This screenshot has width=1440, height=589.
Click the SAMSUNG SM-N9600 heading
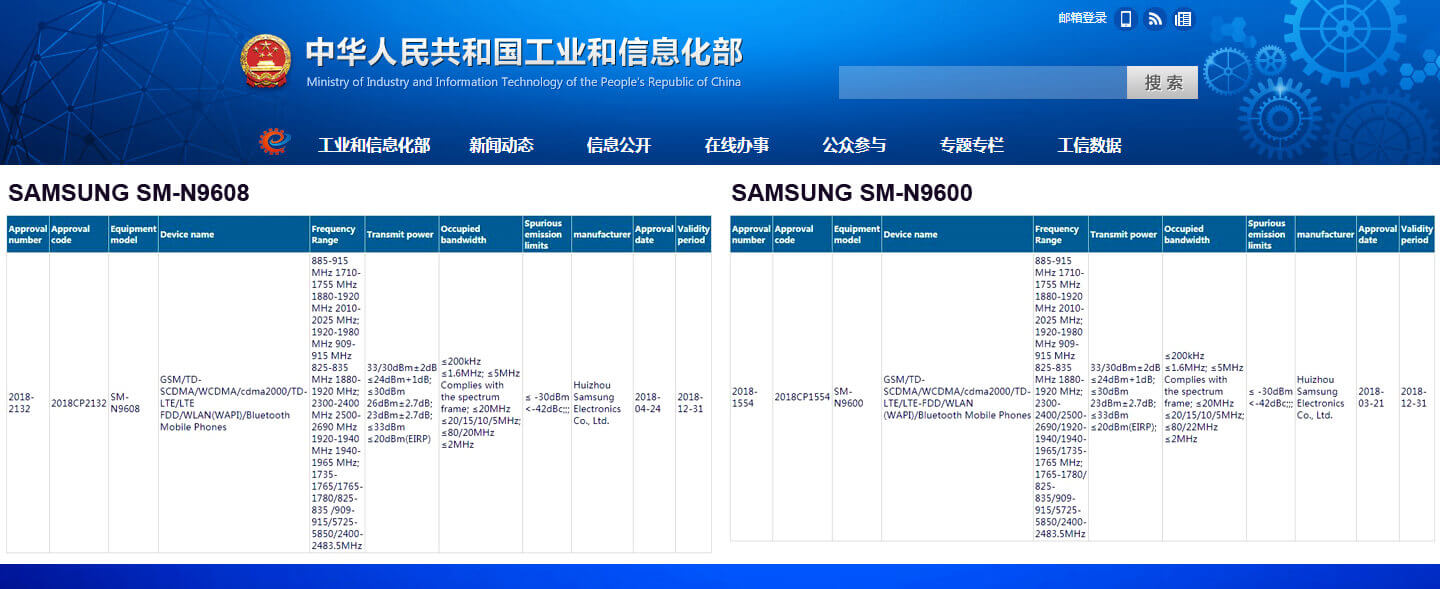pos(851,193)
